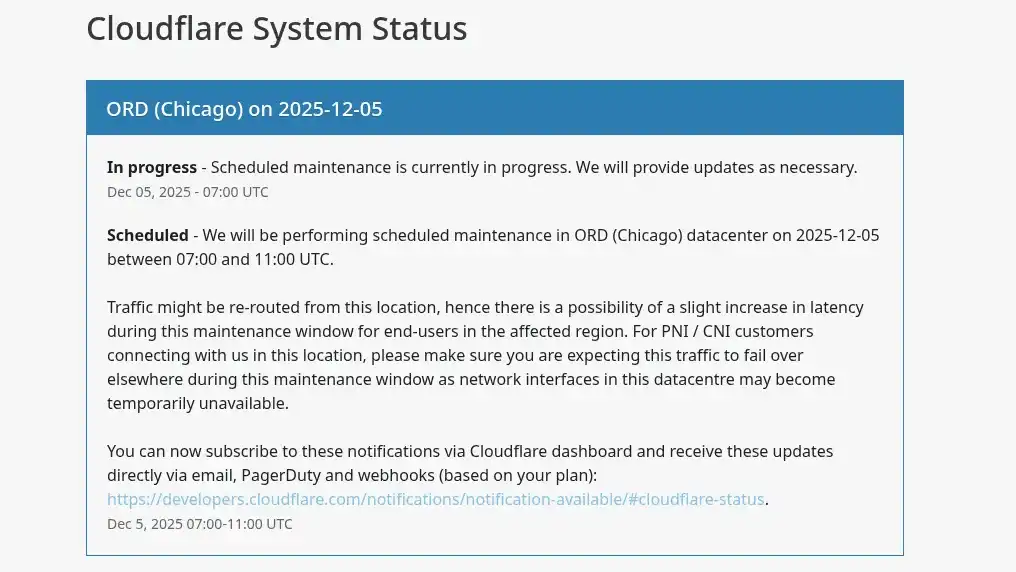Click the ORD (Chicago) on 2025-12-05 title
Image resolution: width=1016 pixels, height=572 pixels.
tap(244, 108)
